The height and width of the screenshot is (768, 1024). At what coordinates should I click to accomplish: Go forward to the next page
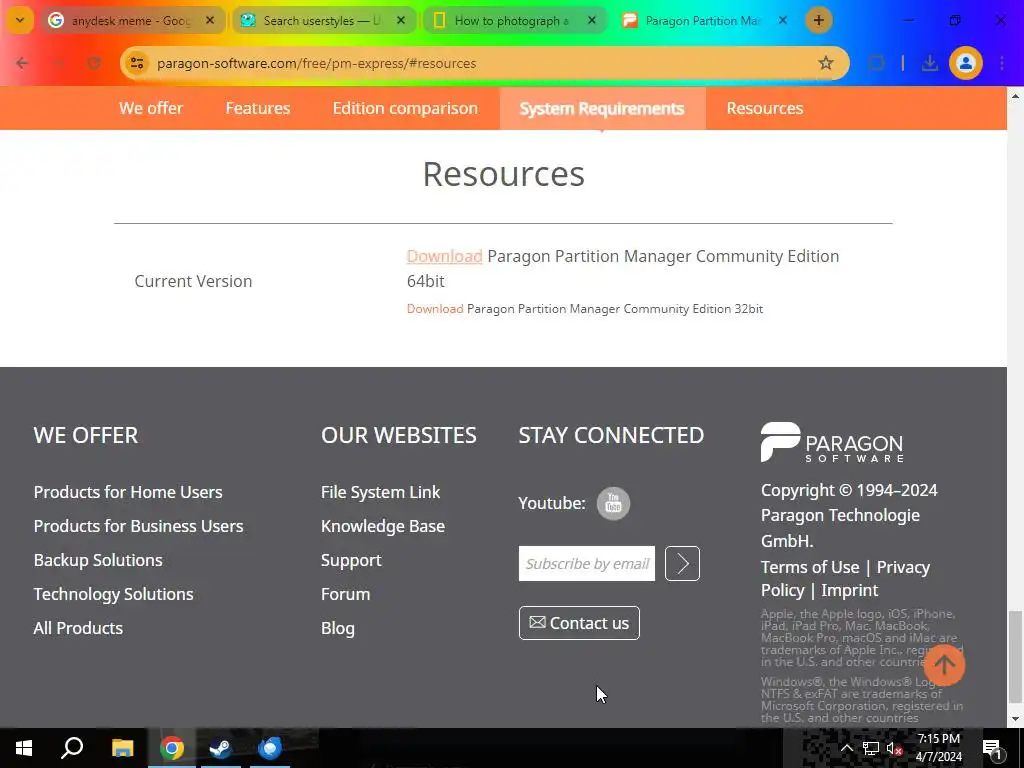58,63
